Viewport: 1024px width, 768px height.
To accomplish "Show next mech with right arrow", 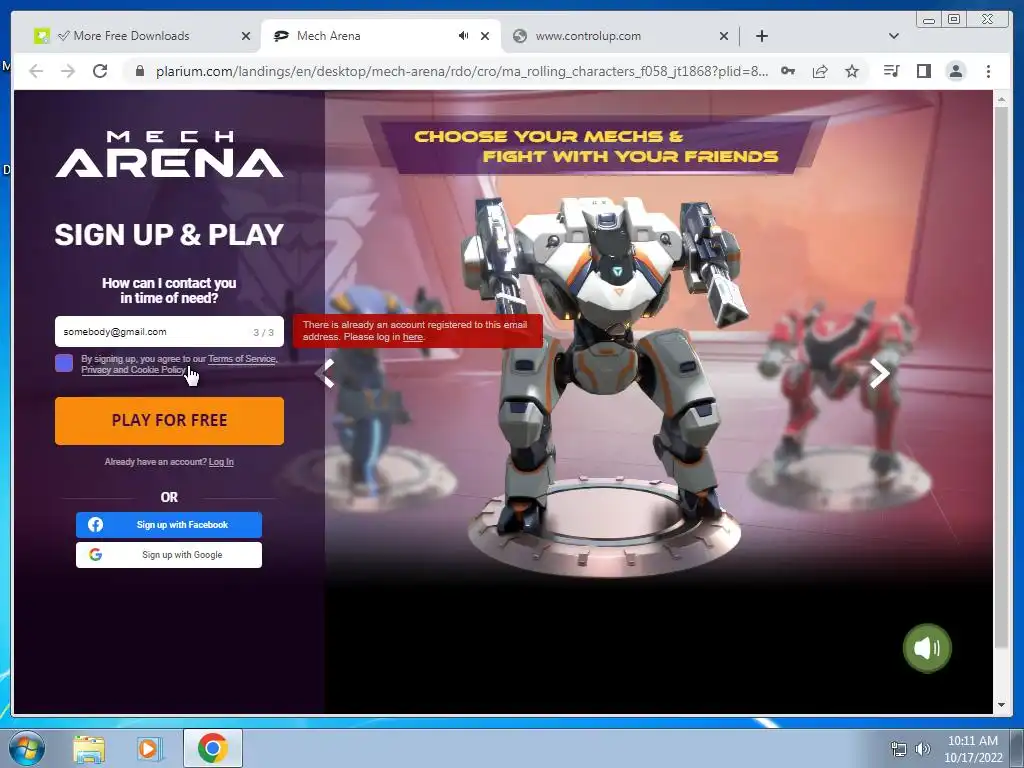I will click(879, 373).
